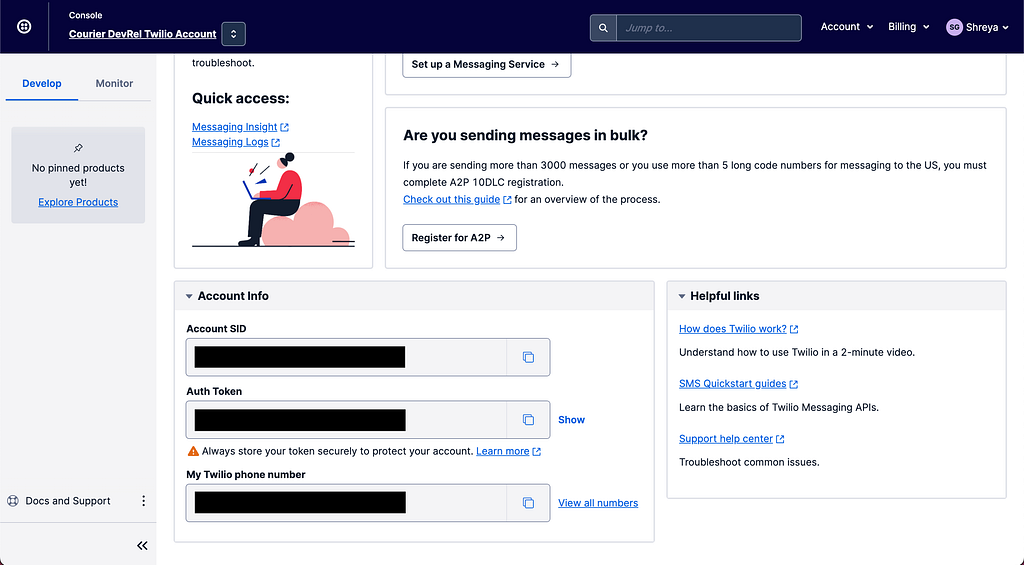Viewport: 1024px width, 565px height.
Task: Copy My Twilio phone number
Action: (x=528, y=503)
